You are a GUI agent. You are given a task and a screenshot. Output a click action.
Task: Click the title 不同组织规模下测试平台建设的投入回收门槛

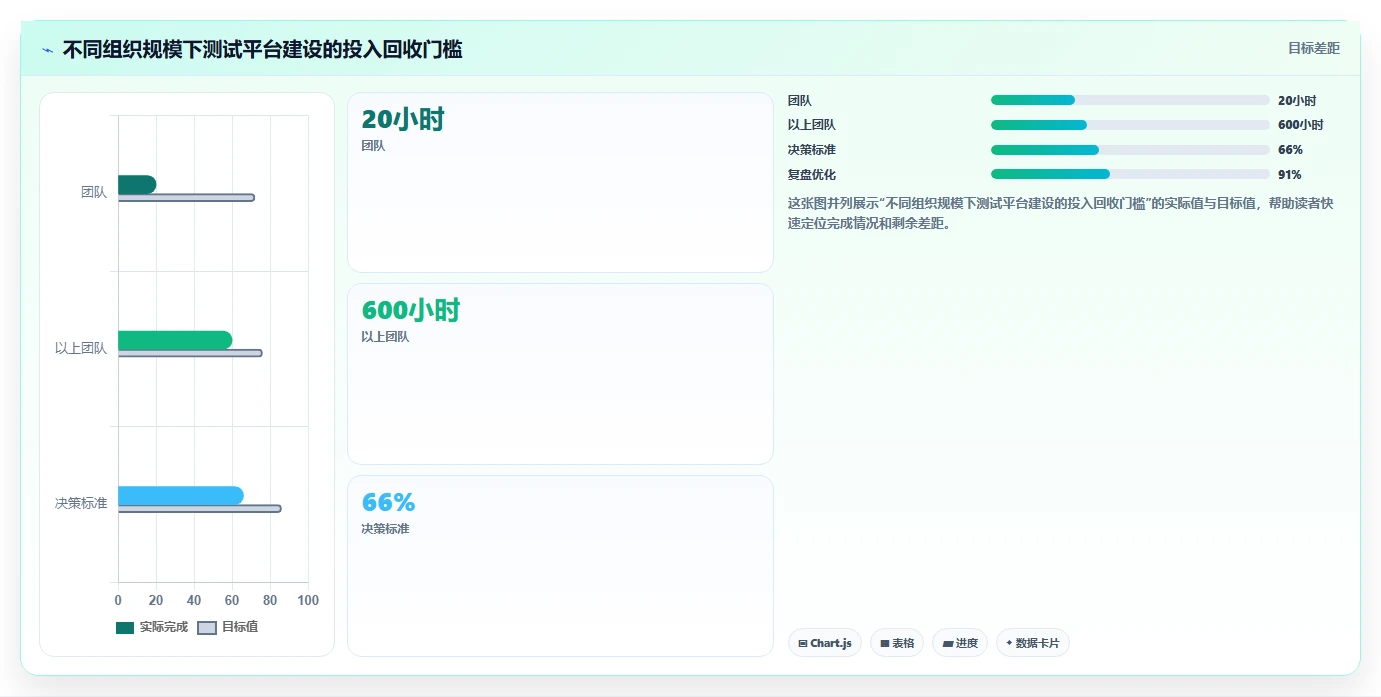[262, 49]
